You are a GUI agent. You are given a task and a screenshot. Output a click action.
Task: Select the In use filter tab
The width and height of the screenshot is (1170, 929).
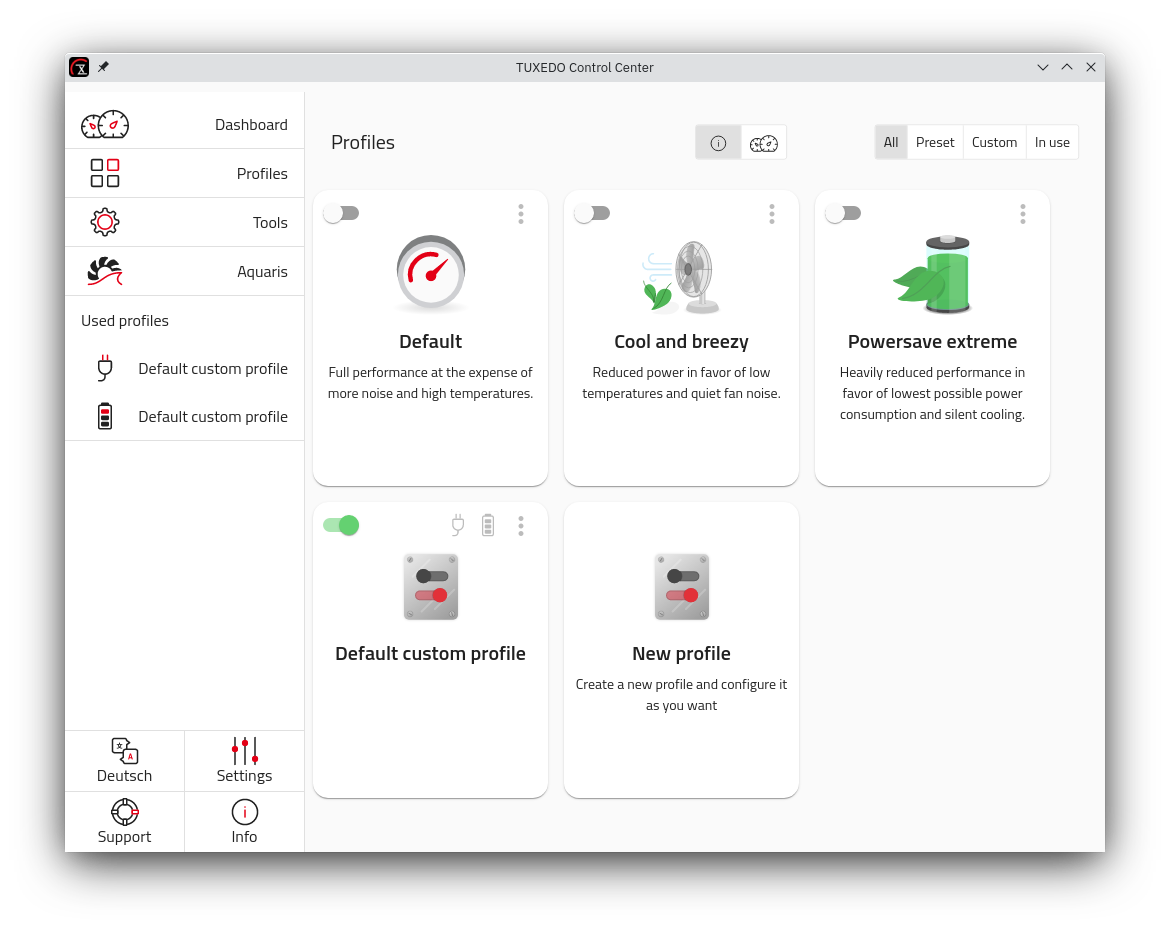click(1052, 143)
